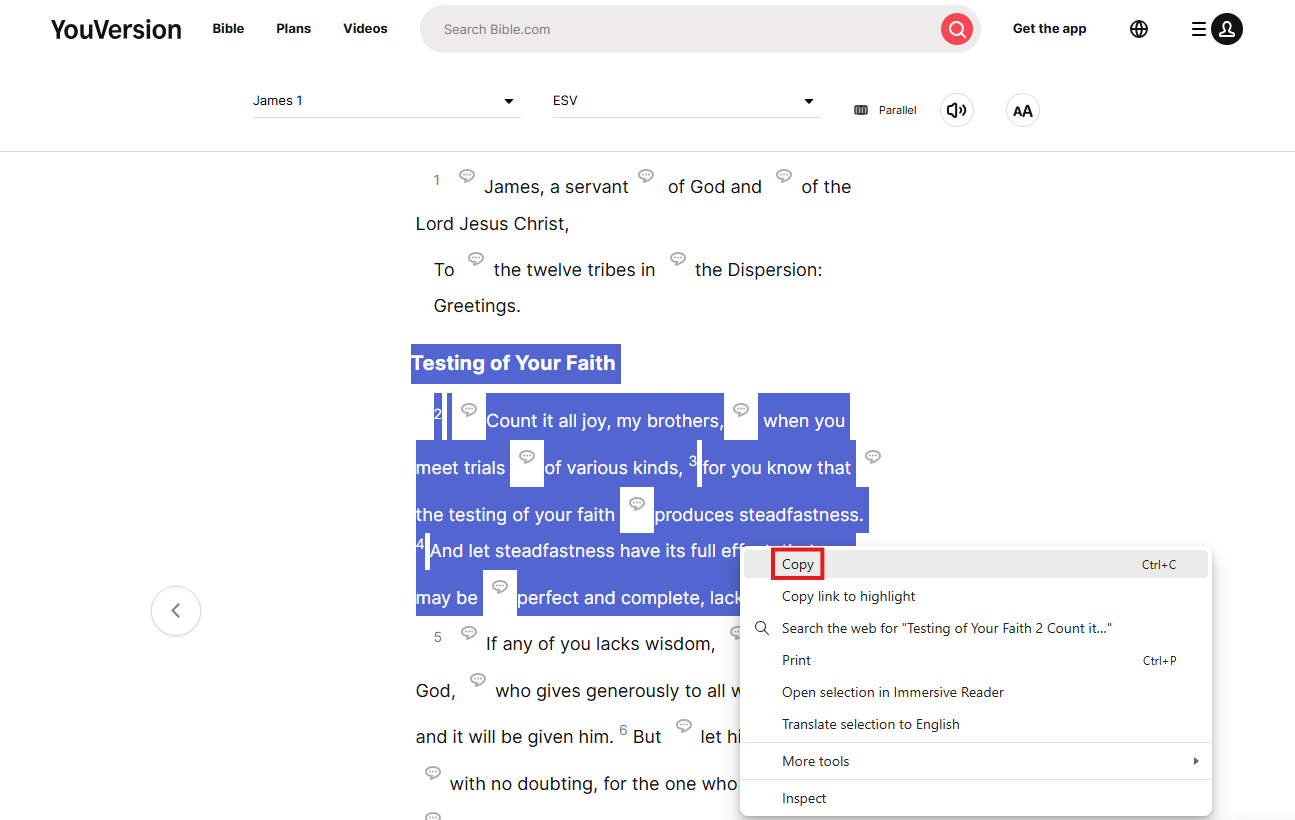Go to the Videos page
The height and width of the screenshot is (820, 1295).
coord(365,29)
